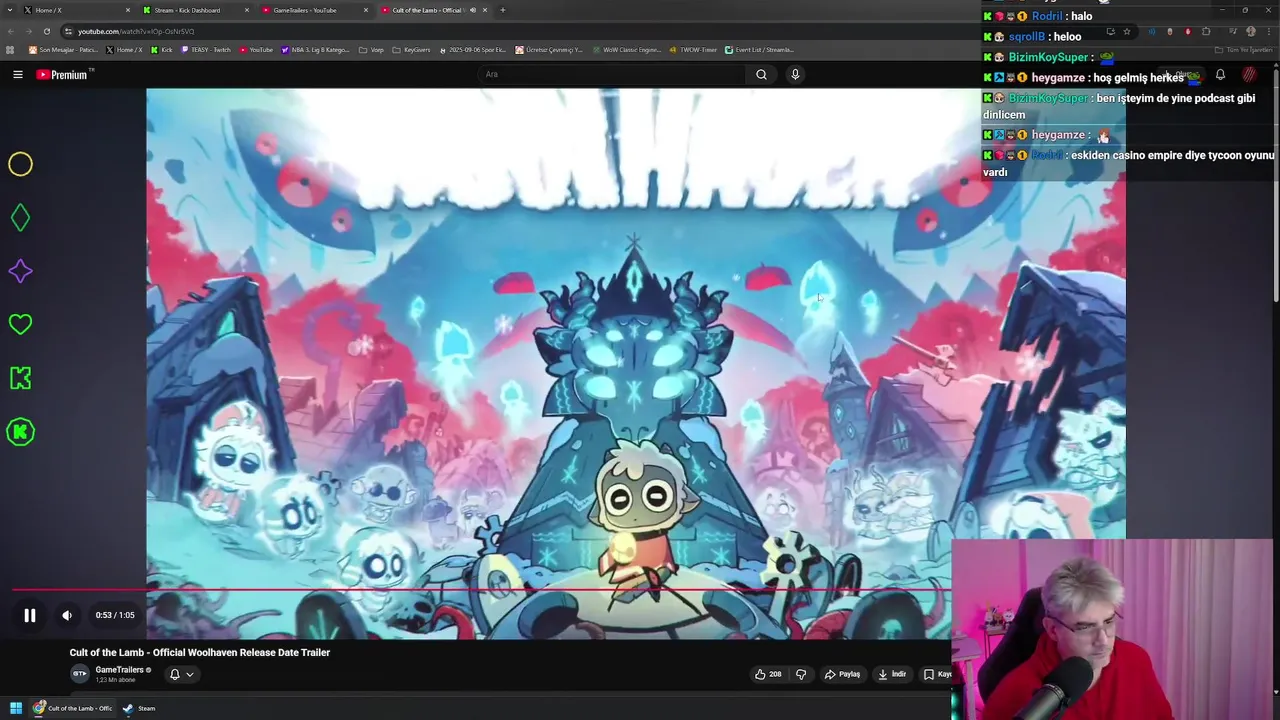Click the YouTube search field
Viewport: 1280px width, 720px height.
click(611, 74)
